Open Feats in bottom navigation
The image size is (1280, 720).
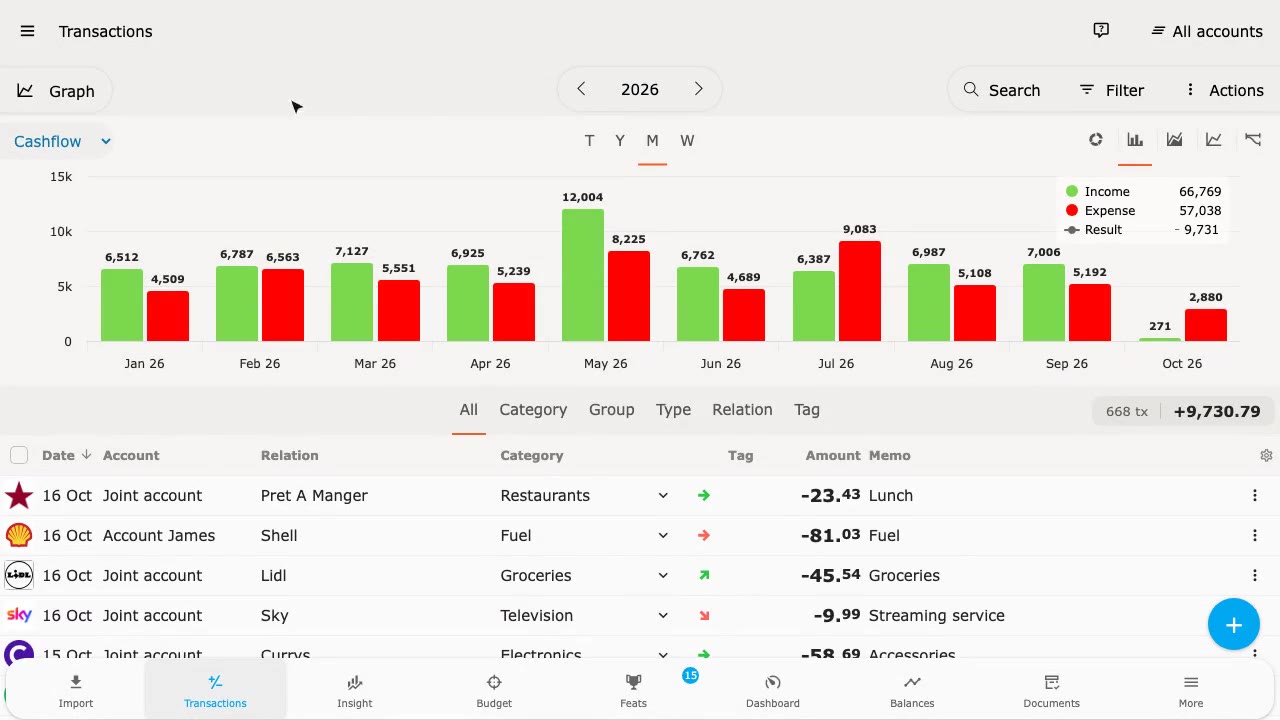tap(633, 690)
